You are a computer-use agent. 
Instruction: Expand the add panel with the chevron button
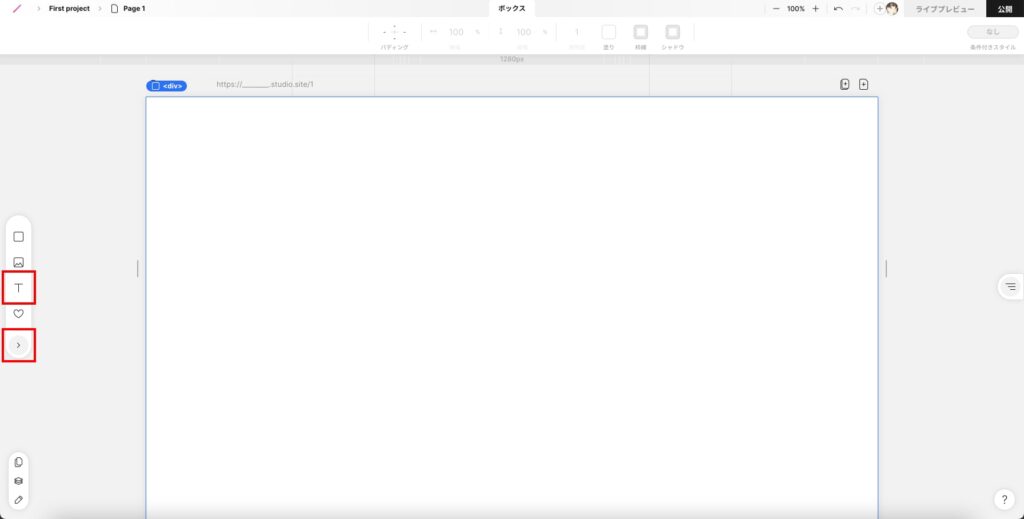[x=18, y=345]
